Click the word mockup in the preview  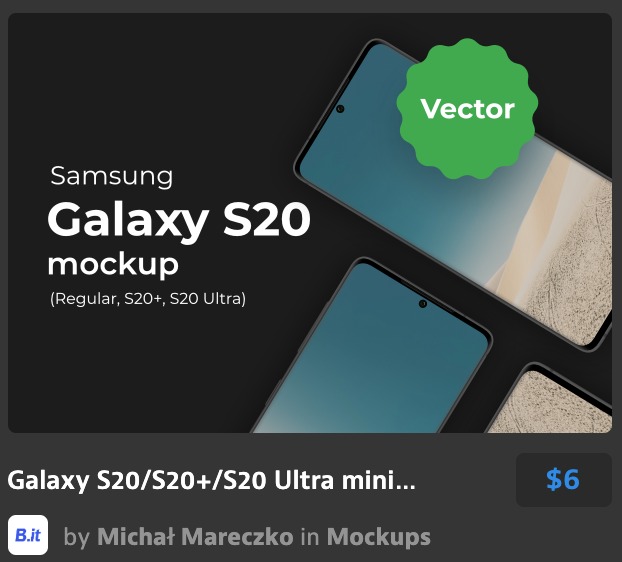click(113, 265)
